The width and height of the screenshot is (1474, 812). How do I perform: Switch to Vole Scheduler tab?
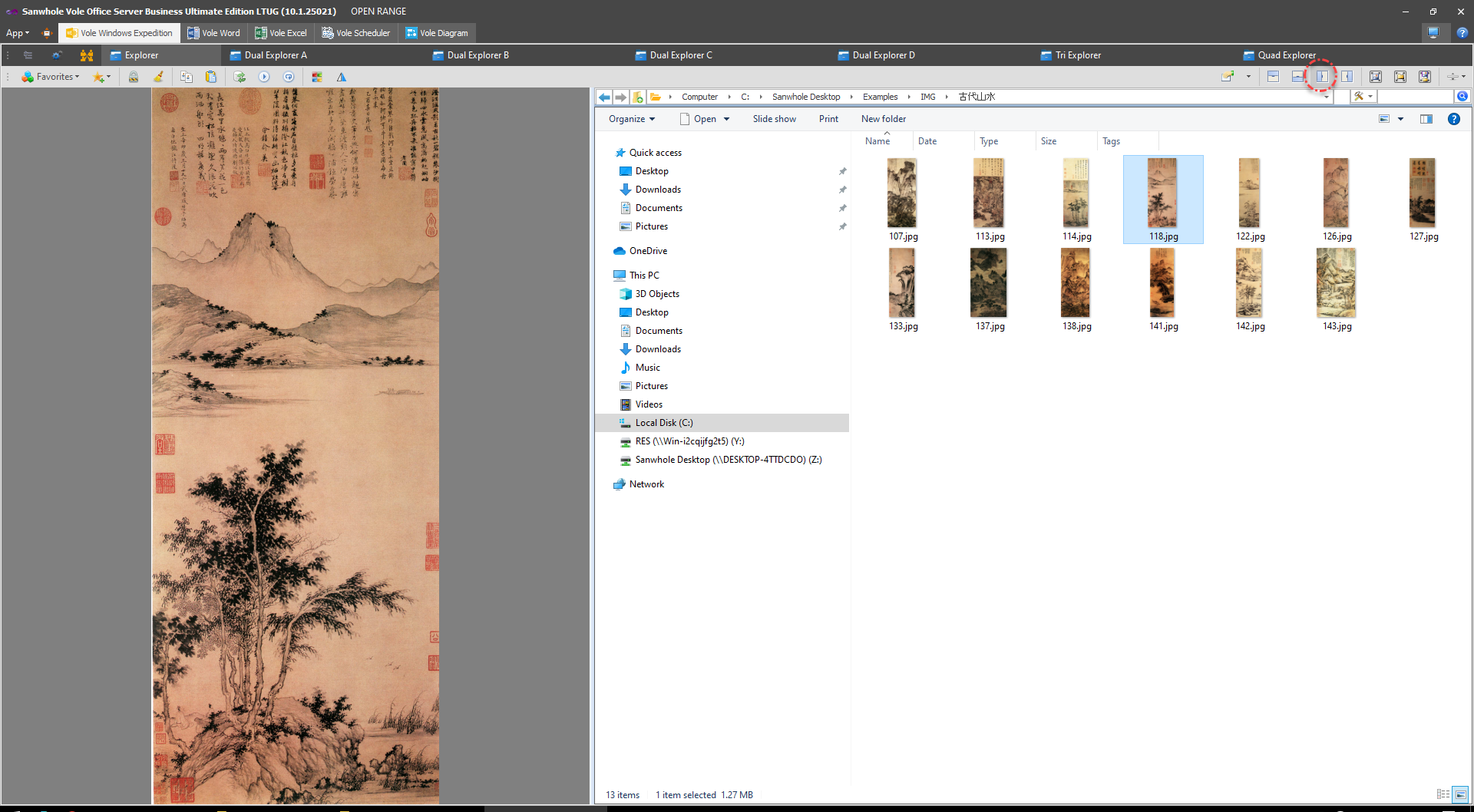356,33
